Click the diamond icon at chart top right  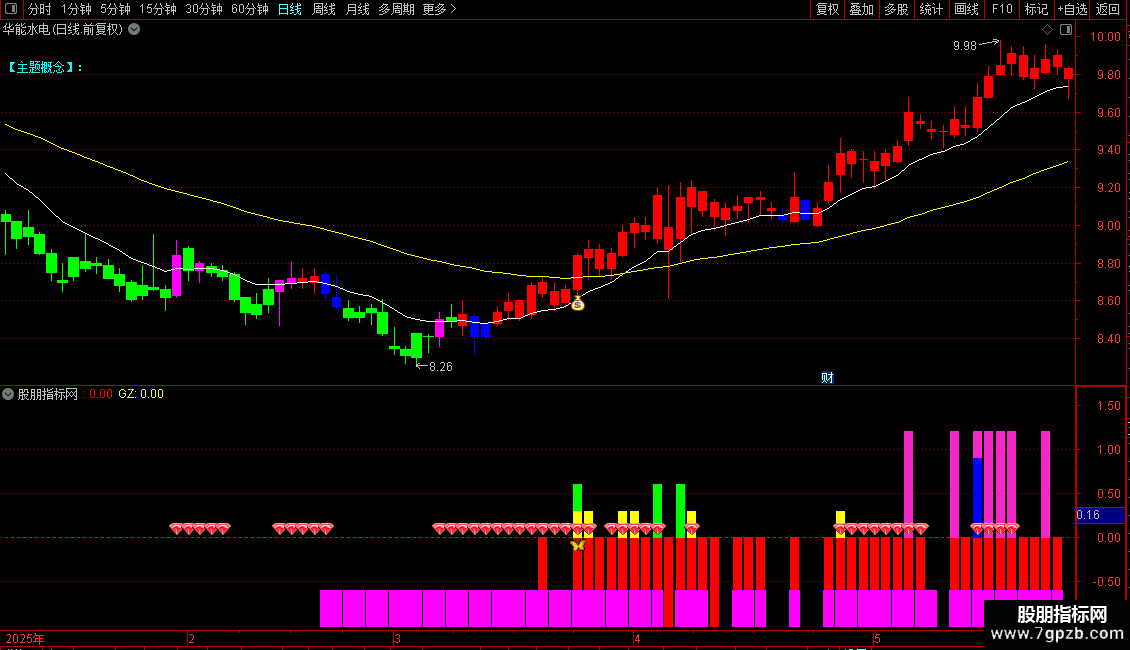pyautogui.click(x=1047, y=30)
